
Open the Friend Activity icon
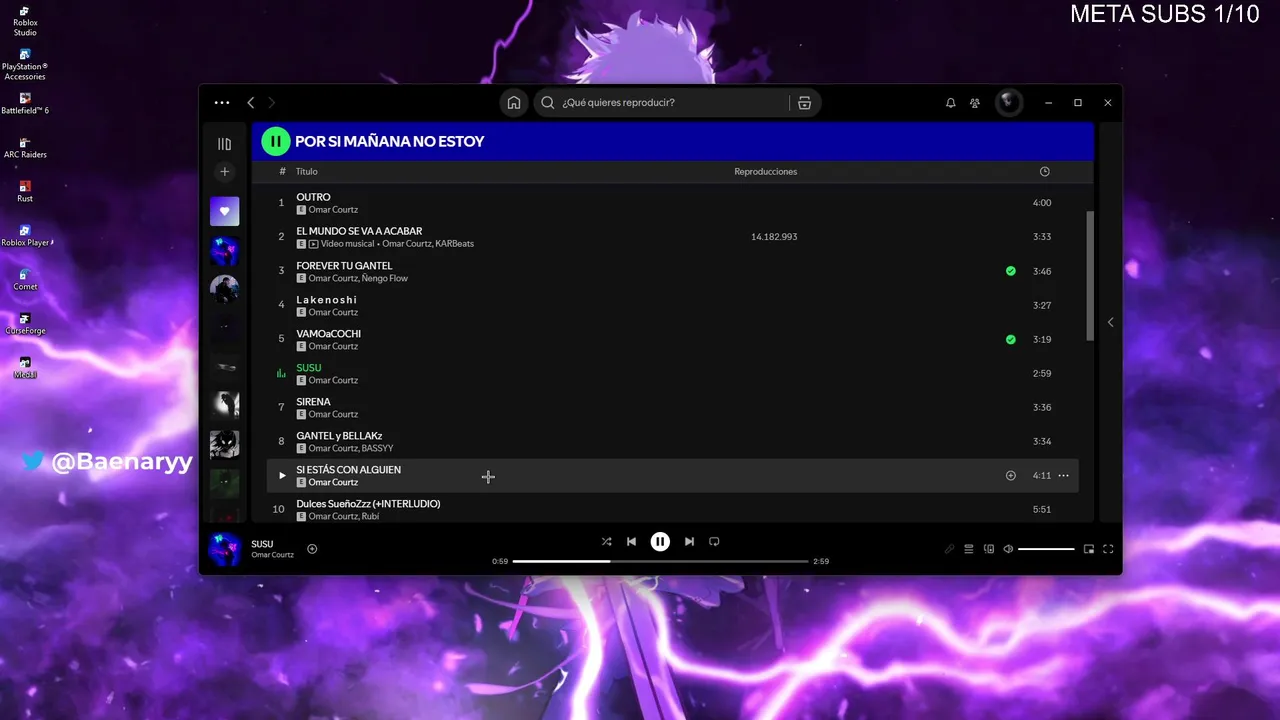pyautogui.click(x=975, y=102)
